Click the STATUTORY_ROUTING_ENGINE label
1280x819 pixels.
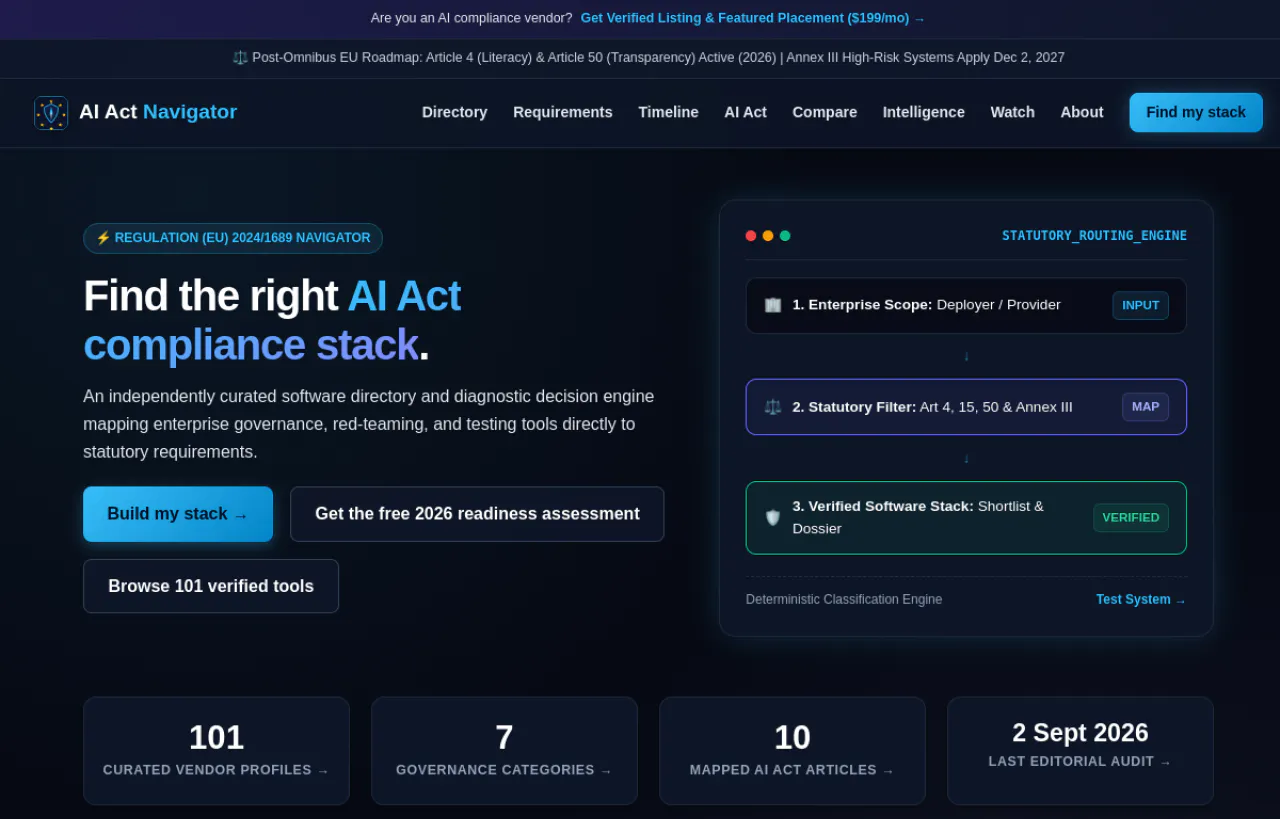pos(1094,236)
